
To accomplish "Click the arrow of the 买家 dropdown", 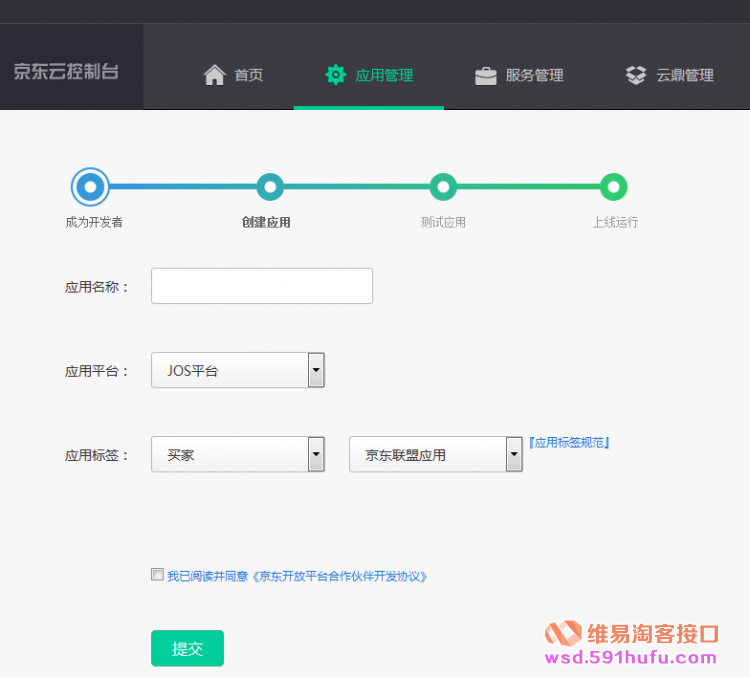I will (x=316, y=454).
